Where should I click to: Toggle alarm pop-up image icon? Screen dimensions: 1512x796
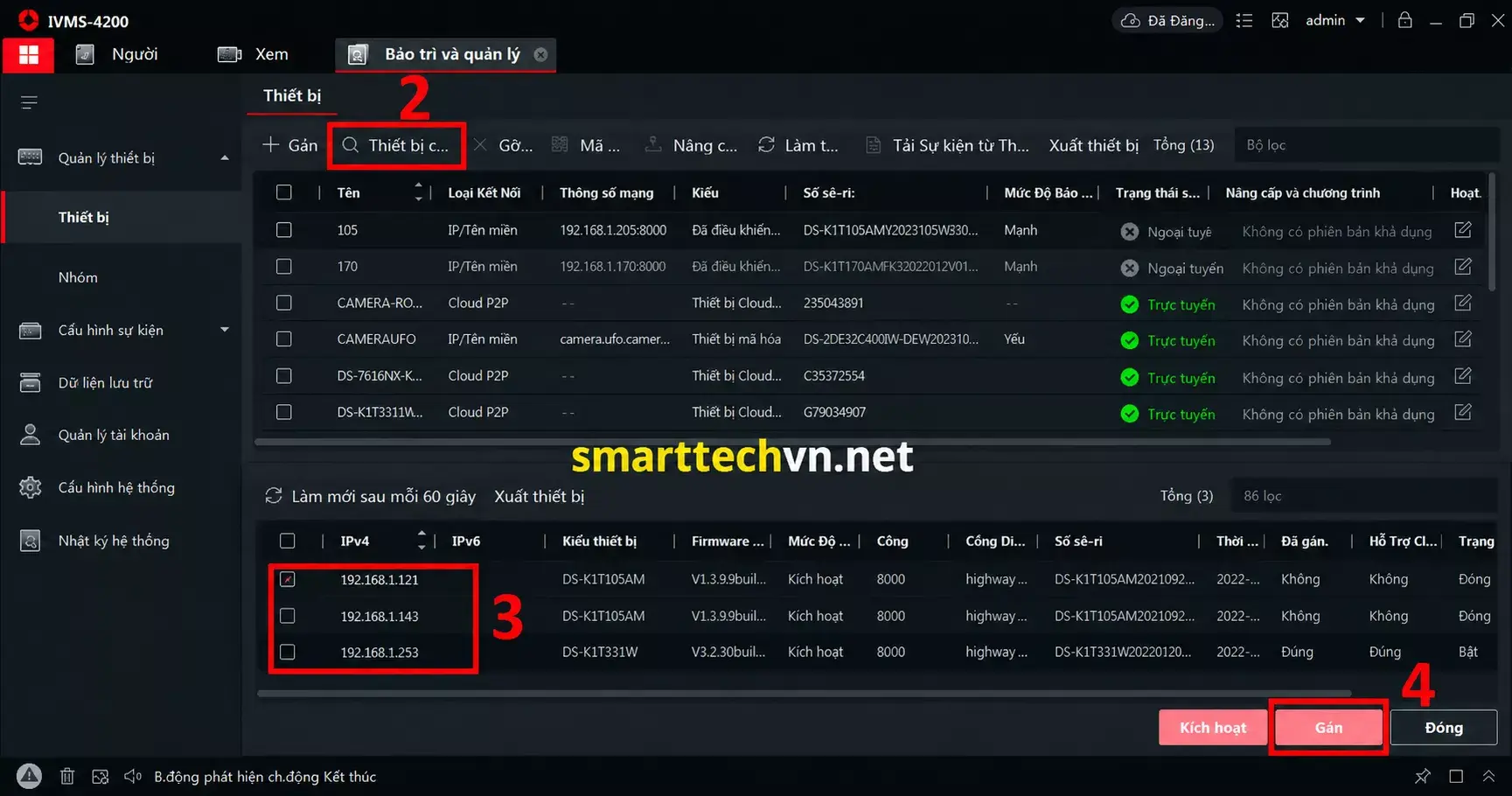coord(101,776)
